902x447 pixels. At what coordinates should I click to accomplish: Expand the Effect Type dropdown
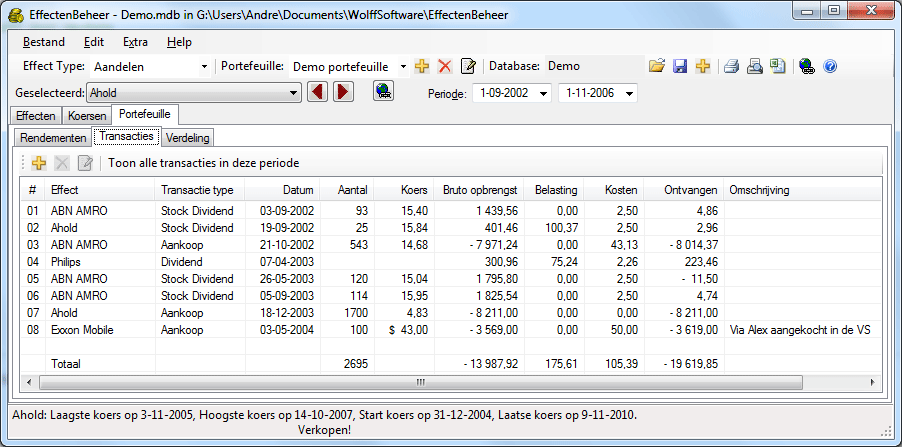point(204,67)
